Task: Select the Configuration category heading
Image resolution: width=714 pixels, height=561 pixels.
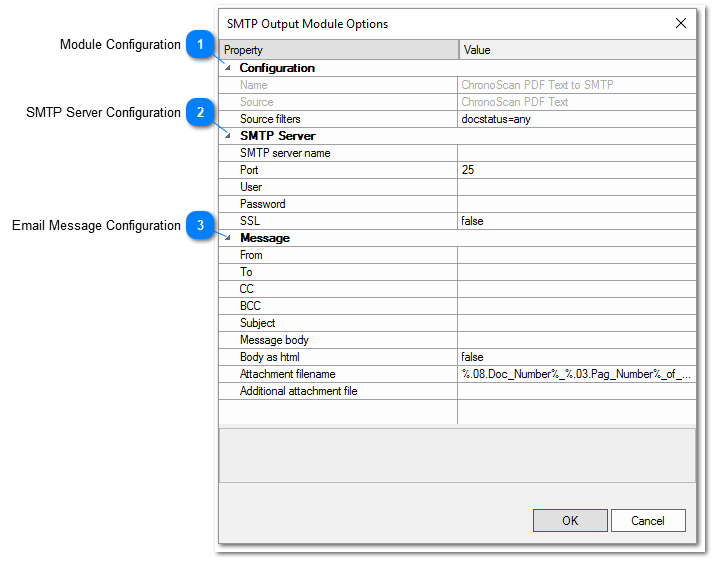Action: click(x=277, y=68)
